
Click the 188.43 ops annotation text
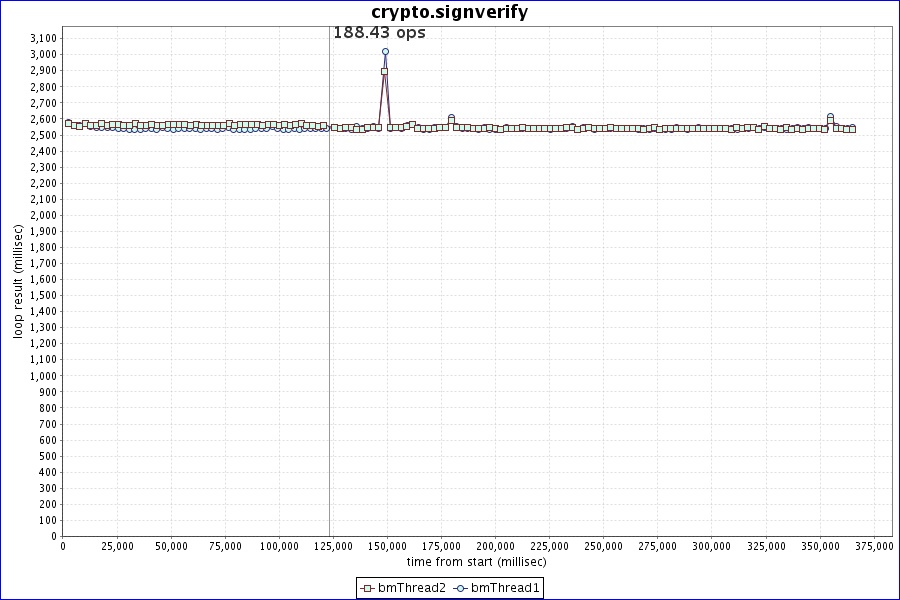click(x=379, y=33)
